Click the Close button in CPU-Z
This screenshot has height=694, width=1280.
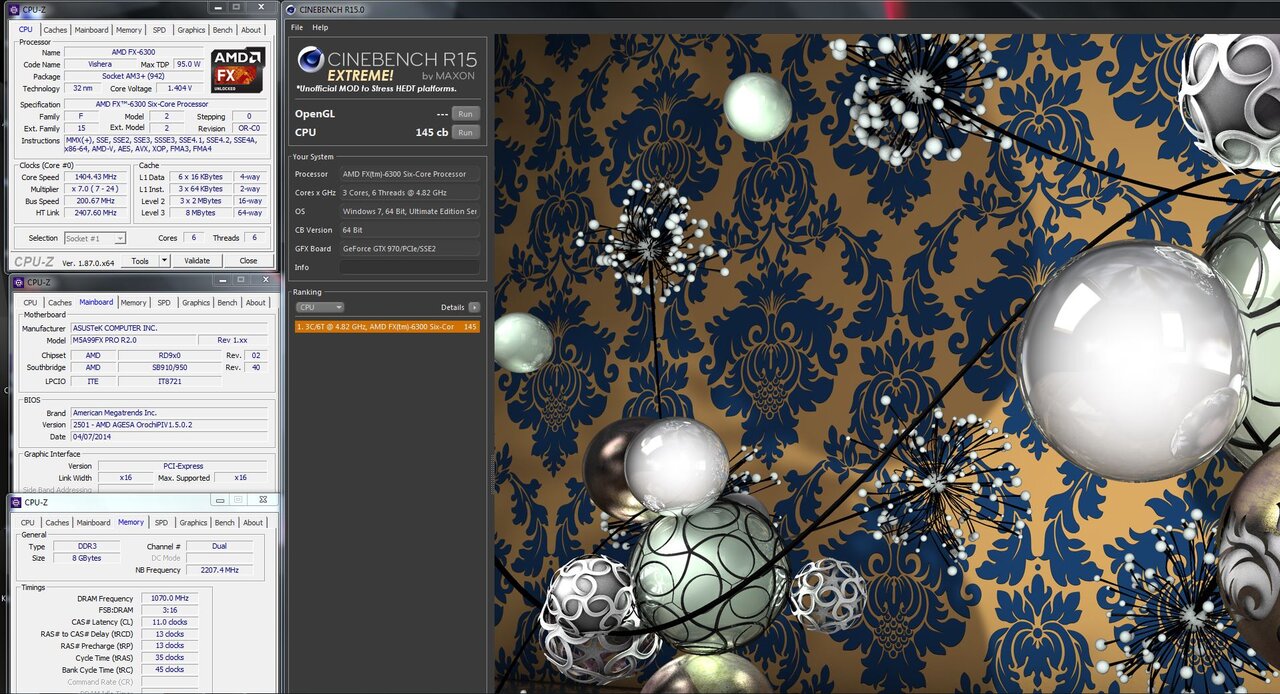coord(248,261)
